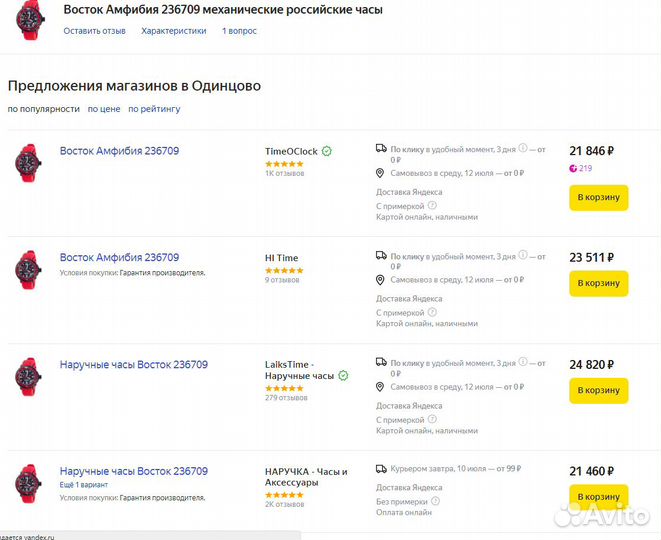Open red watch thumbnail in the HI Time offer

(28, 270)
